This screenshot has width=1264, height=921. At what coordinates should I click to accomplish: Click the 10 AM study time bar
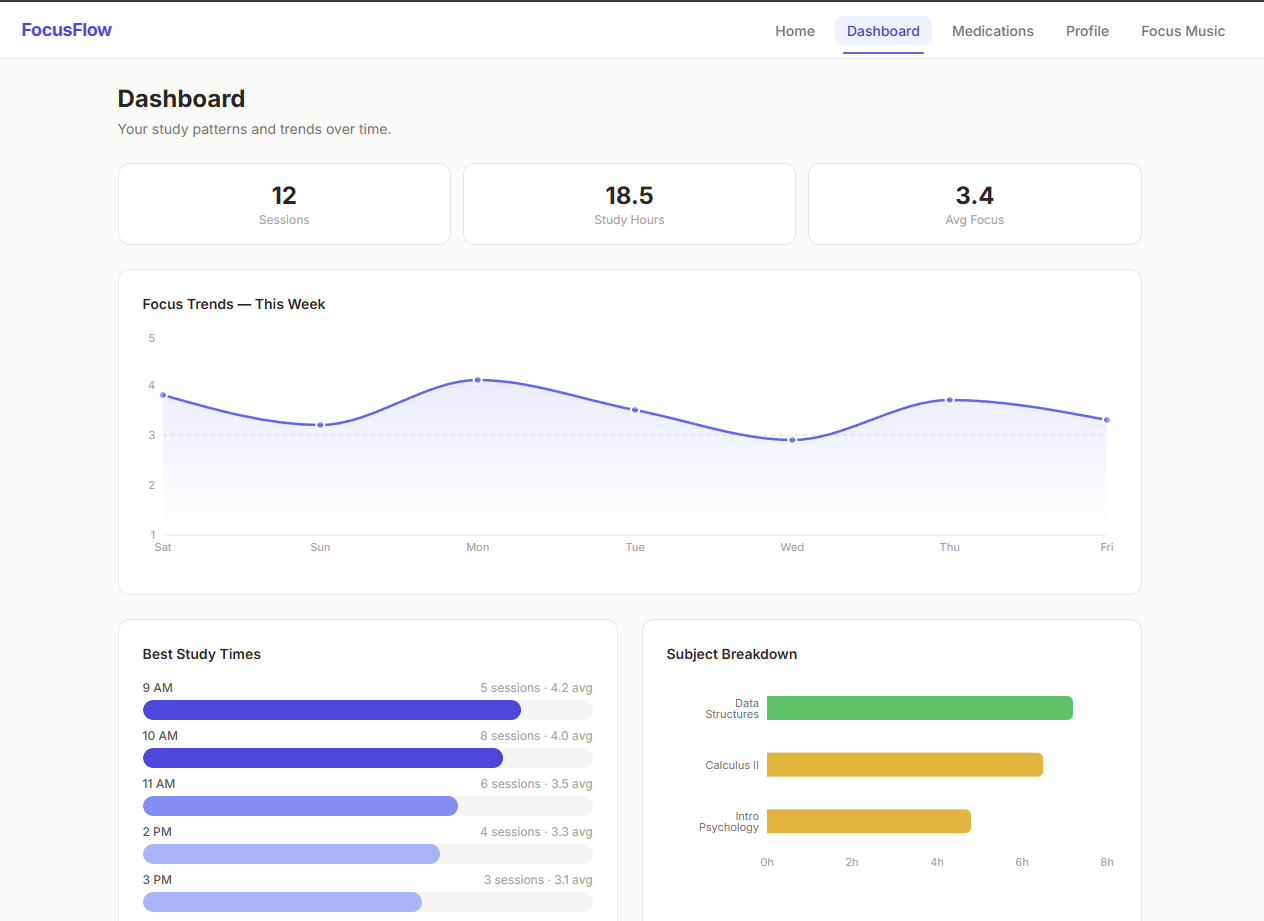[323, 758]
